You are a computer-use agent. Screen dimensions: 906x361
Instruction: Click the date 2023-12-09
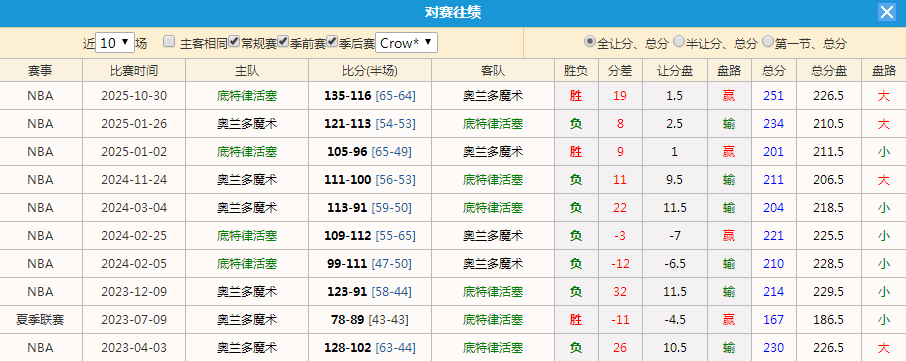[x=134, y=292]
